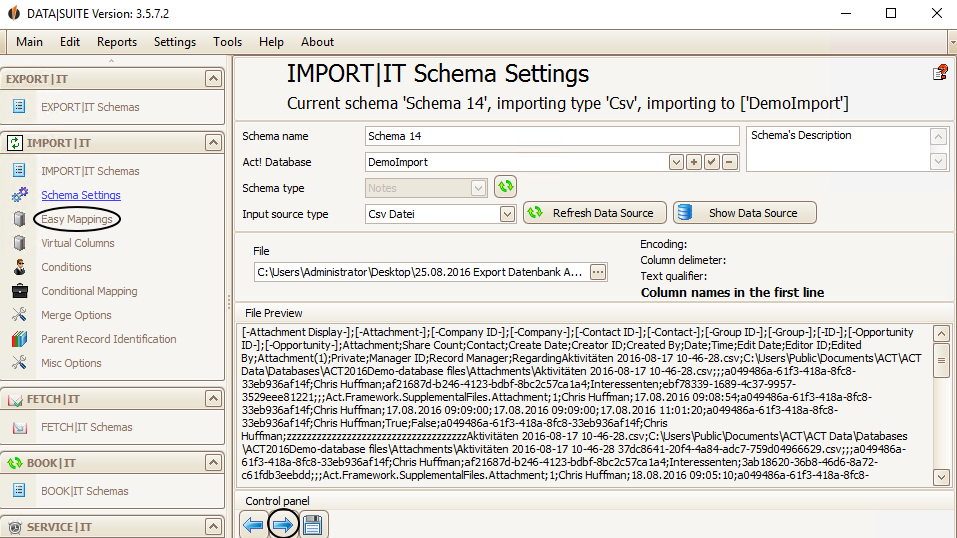Open the Act! Database dropdown

pyautogui.click(x=676, y=162)
